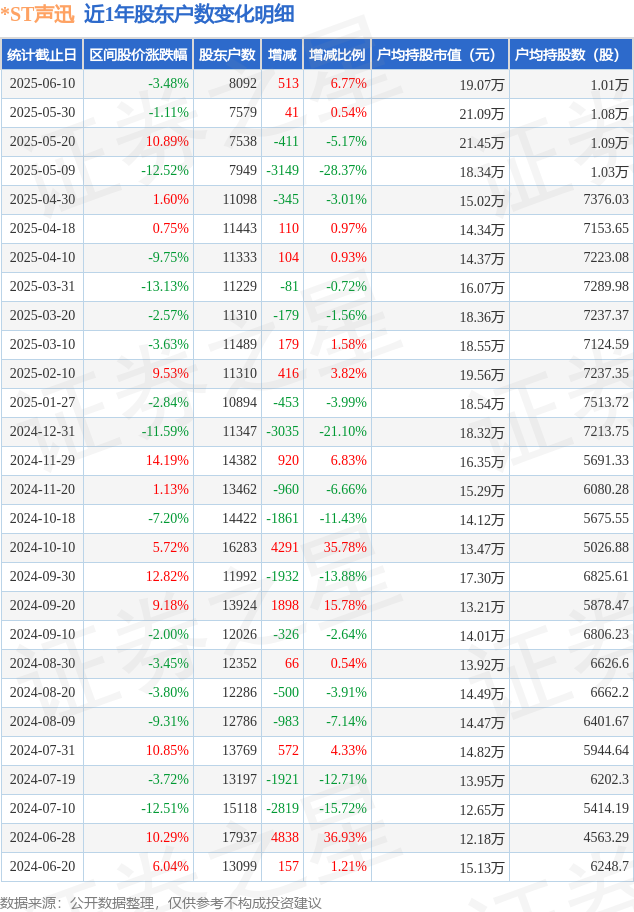Click the 户均持股市值（元） column header
The width and height of the screenshot is (634, 912).
pos(440,55)
